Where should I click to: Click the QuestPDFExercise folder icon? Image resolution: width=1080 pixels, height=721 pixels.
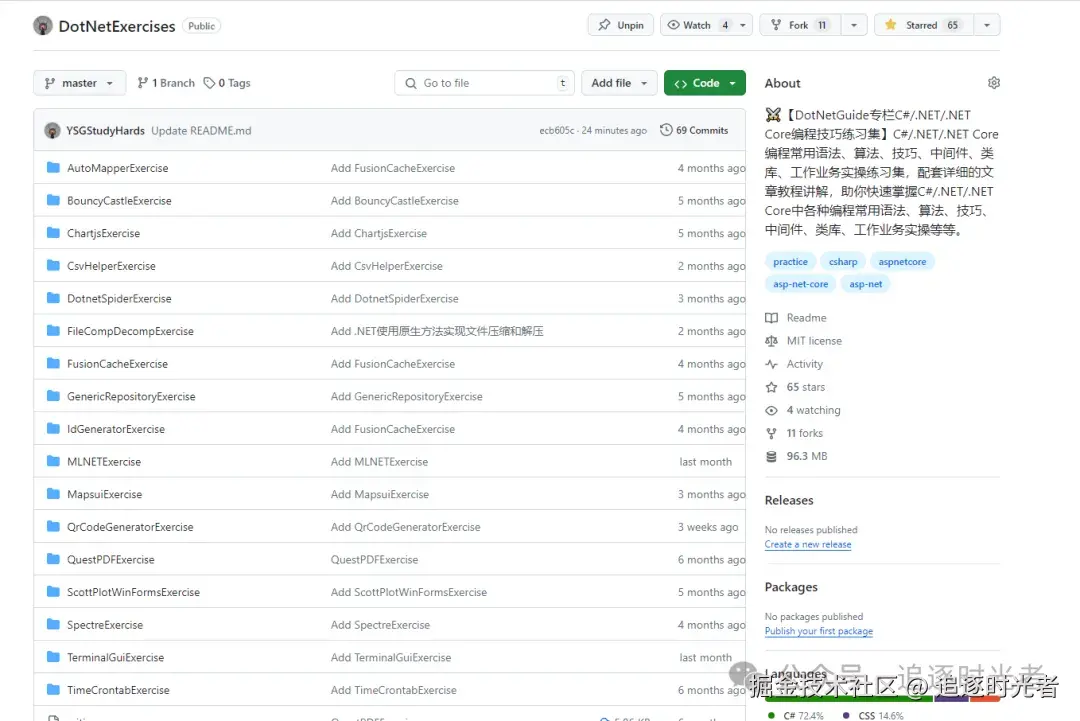[x=53, y=559]
